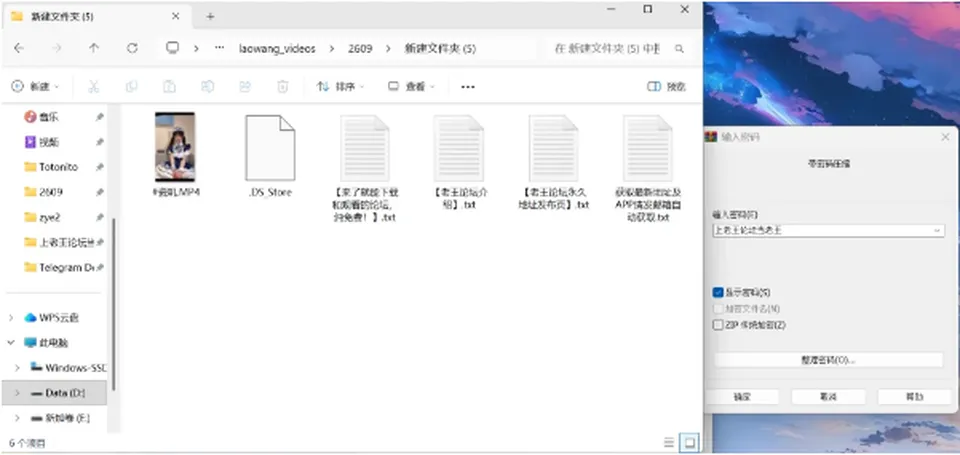
Task: Open the Sort dropdown menu
Action: (340, 87)
